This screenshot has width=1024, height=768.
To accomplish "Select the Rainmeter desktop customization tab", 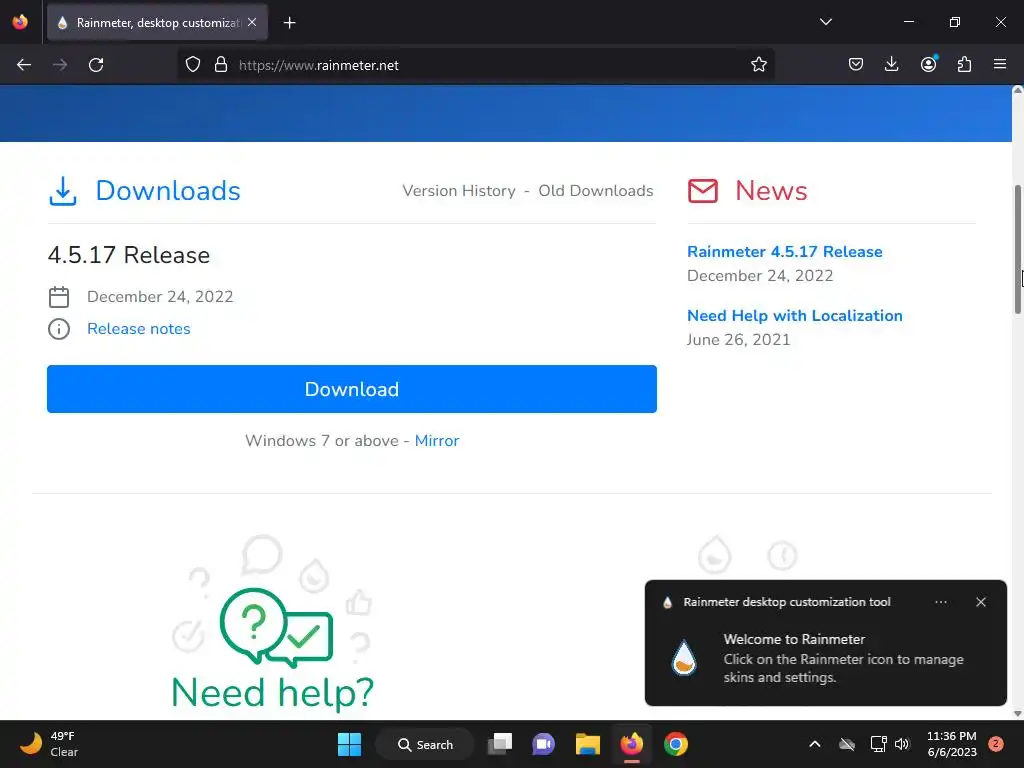I will pyautogui.click(x=157, y=23).
